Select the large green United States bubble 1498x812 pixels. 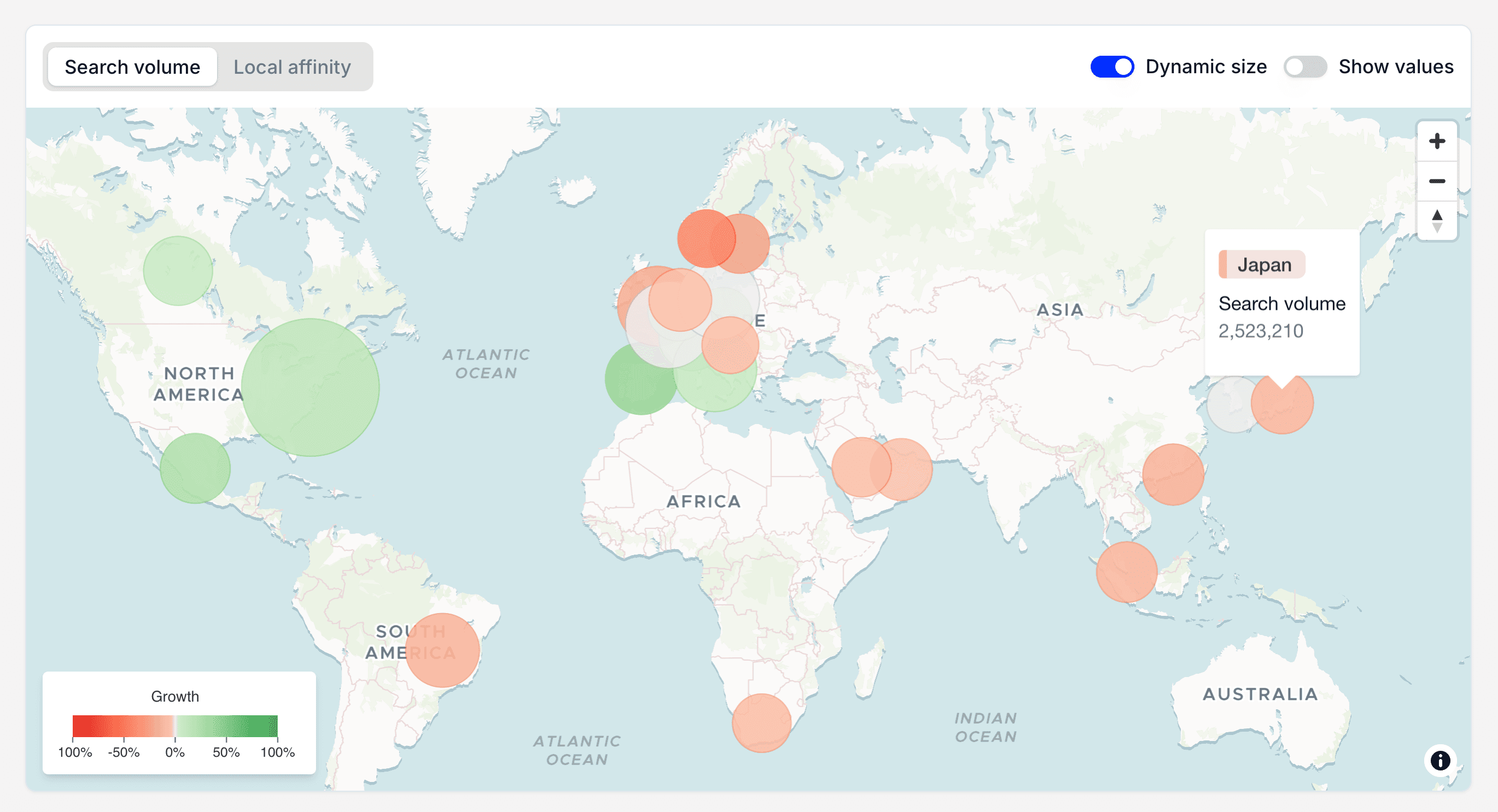point(310,387)
